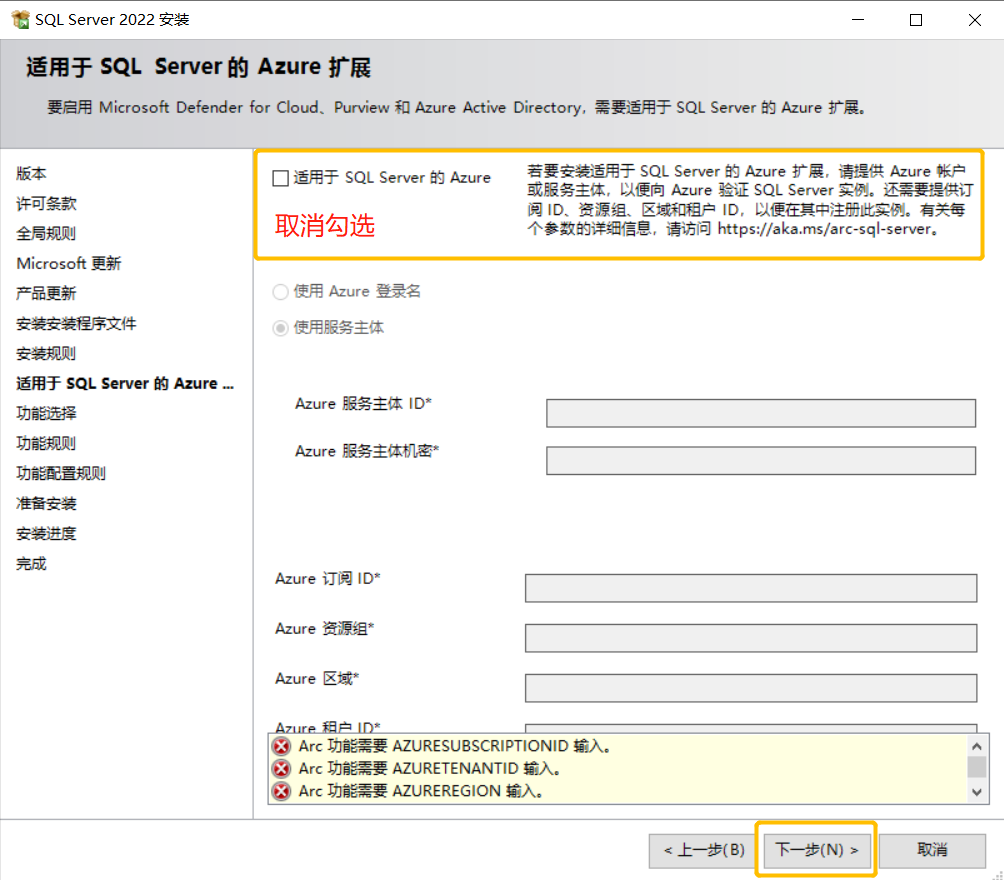The width and height of the screenshot is (1004, 880).
Task: Open the 版本 step in sidebar
Action: (31, 174)
